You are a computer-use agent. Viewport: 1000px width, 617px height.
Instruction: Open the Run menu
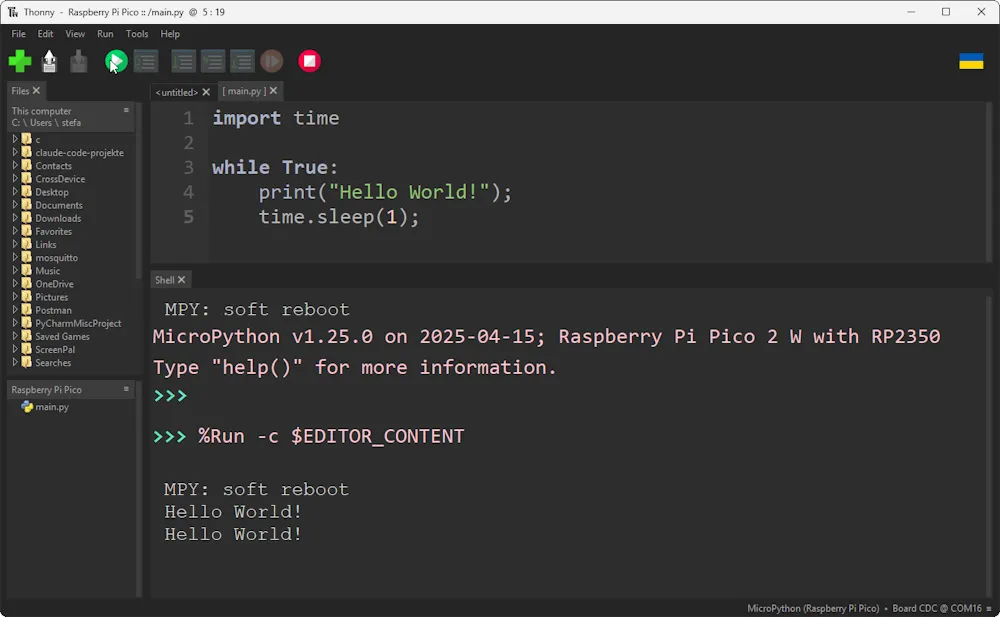[105, 34]
